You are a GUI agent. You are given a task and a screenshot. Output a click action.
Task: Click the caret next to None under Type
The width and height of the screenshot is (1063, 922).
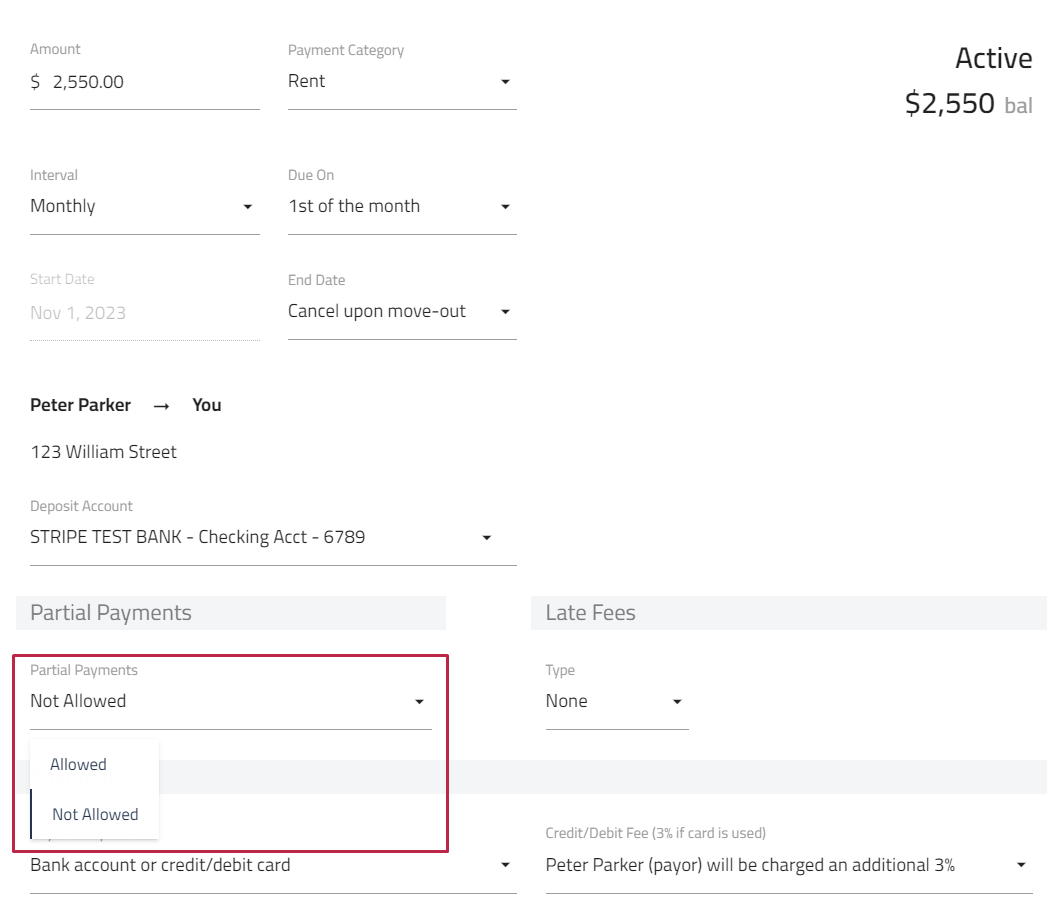coord(677,701)
